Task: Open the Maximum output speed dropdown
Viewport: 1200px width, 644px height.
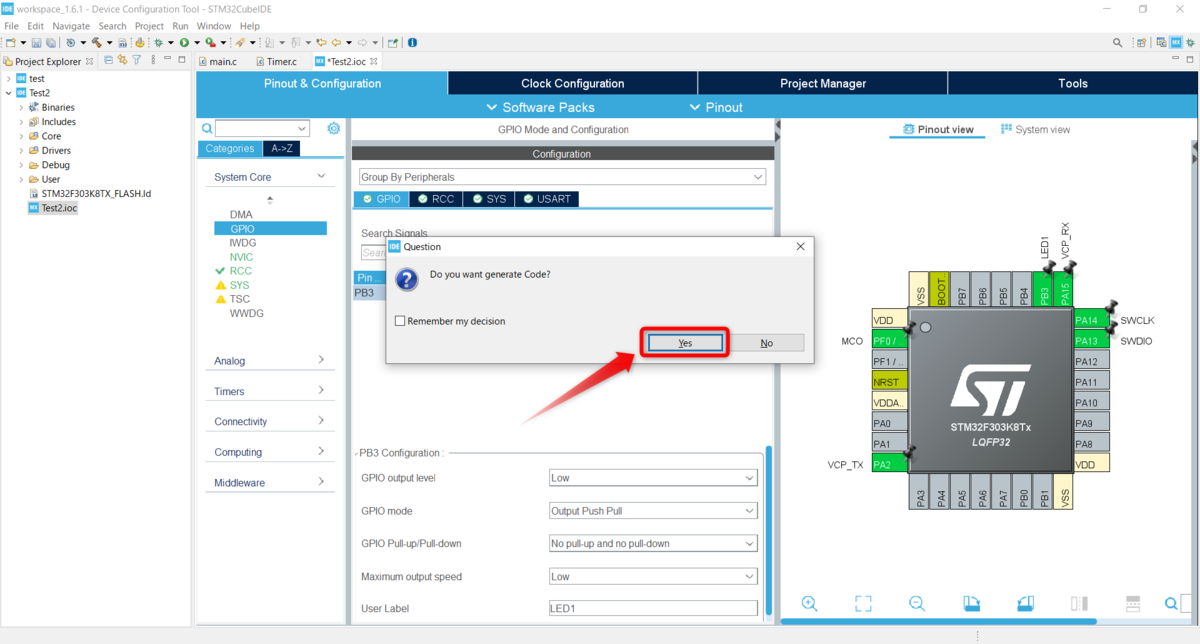Action: [x=653, y=577]
